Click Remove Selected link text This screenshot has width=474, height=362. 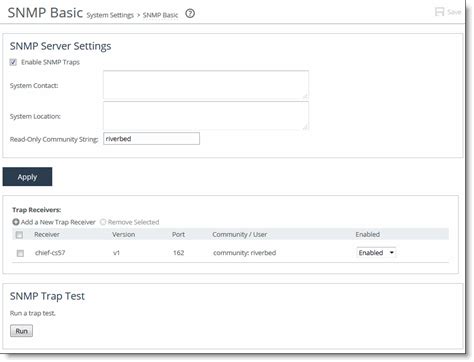click(x=133, y=222)
